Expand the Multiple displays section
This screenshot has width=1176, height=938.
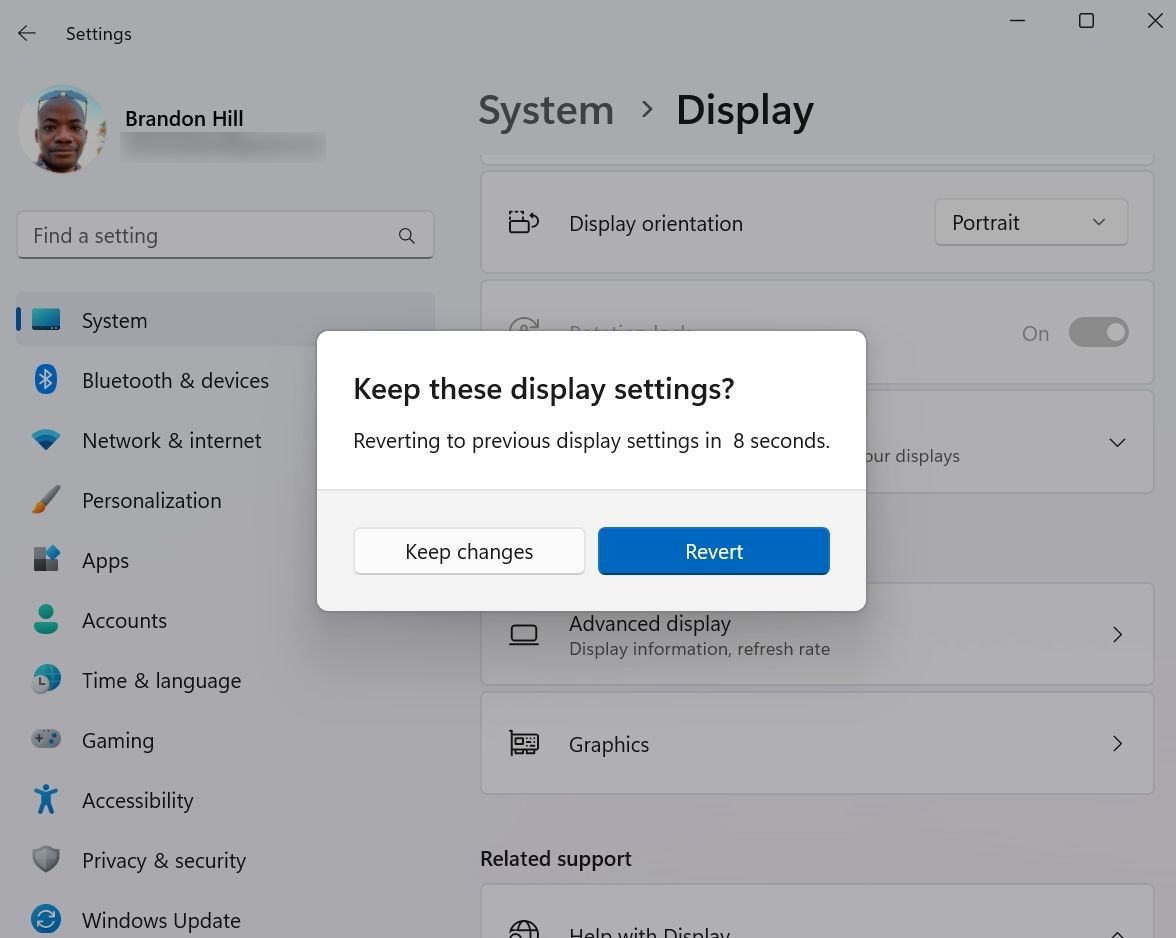pyautogui.click(x=1117, y=442)
